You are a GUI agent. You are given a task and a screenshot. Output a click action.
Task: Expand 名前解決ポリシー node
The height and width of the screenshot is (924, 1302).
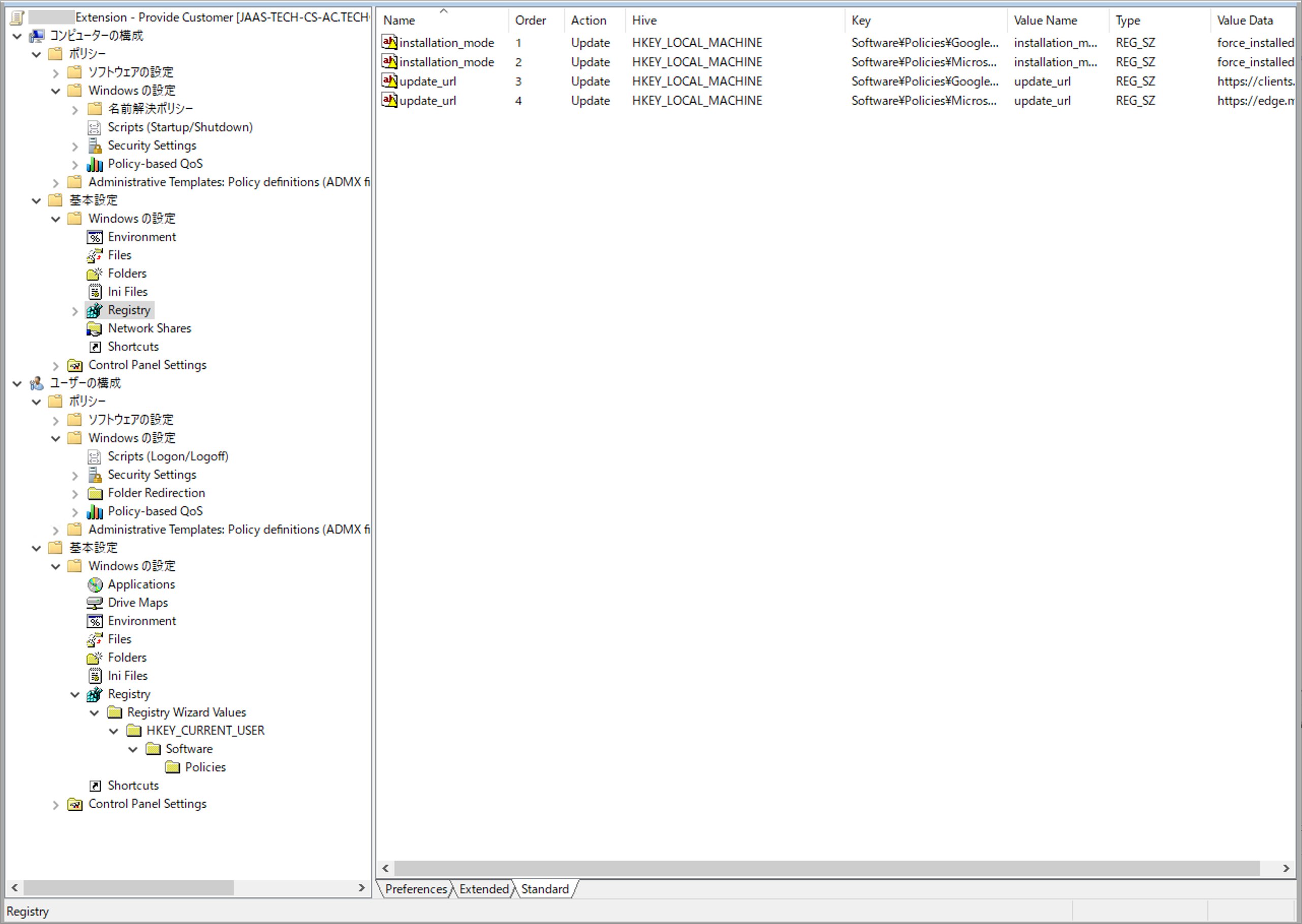75,110
